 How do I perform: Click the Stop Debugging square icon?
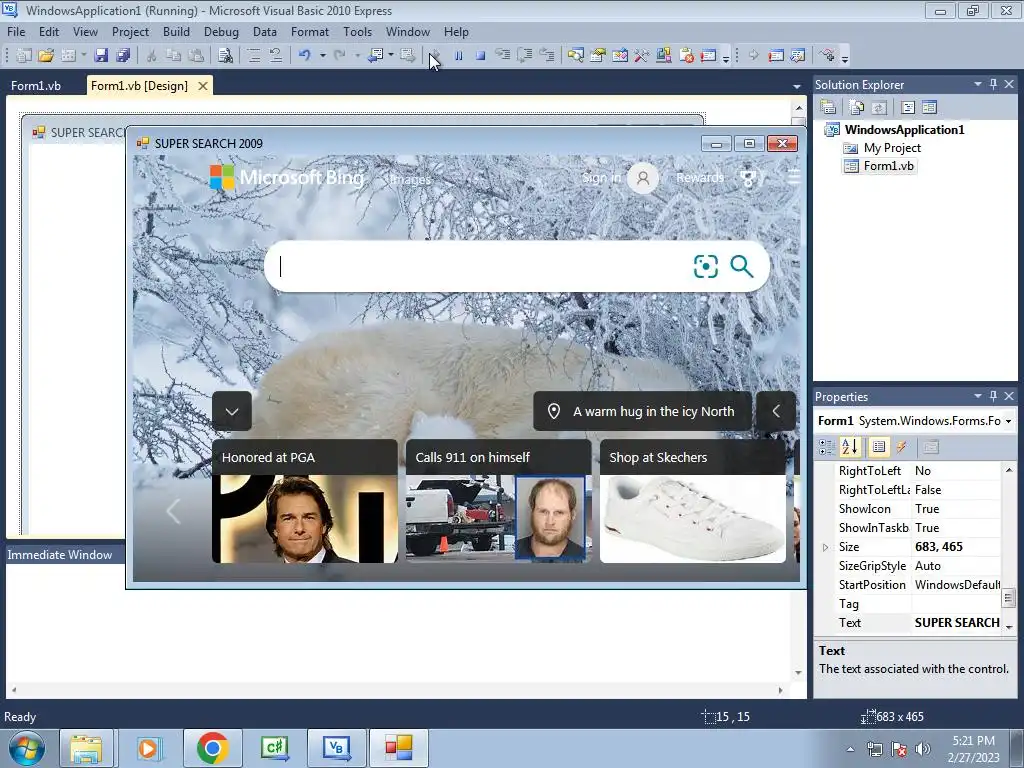tap(481, 56)
